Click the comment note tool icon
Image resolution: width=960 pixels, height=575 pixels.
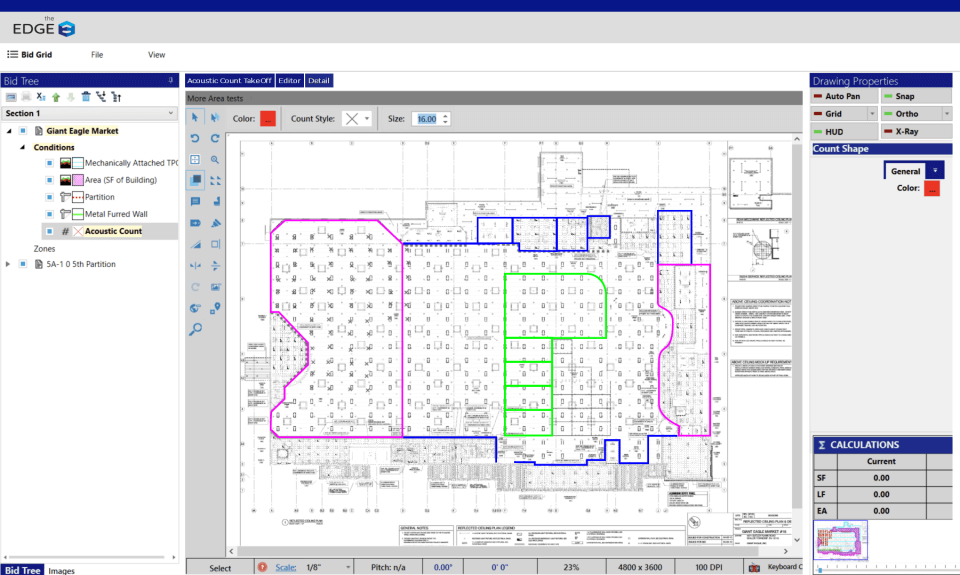point(196,202)
